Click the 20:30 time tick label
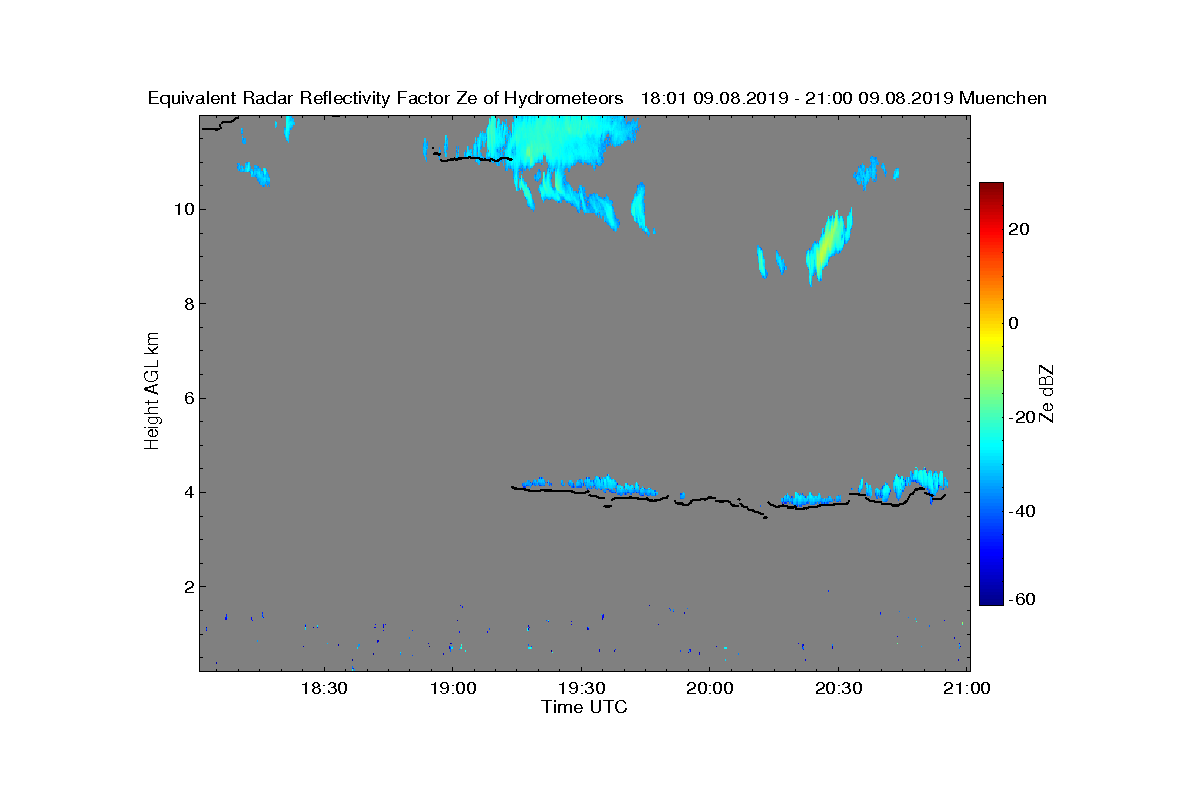 tap(839, 688)
